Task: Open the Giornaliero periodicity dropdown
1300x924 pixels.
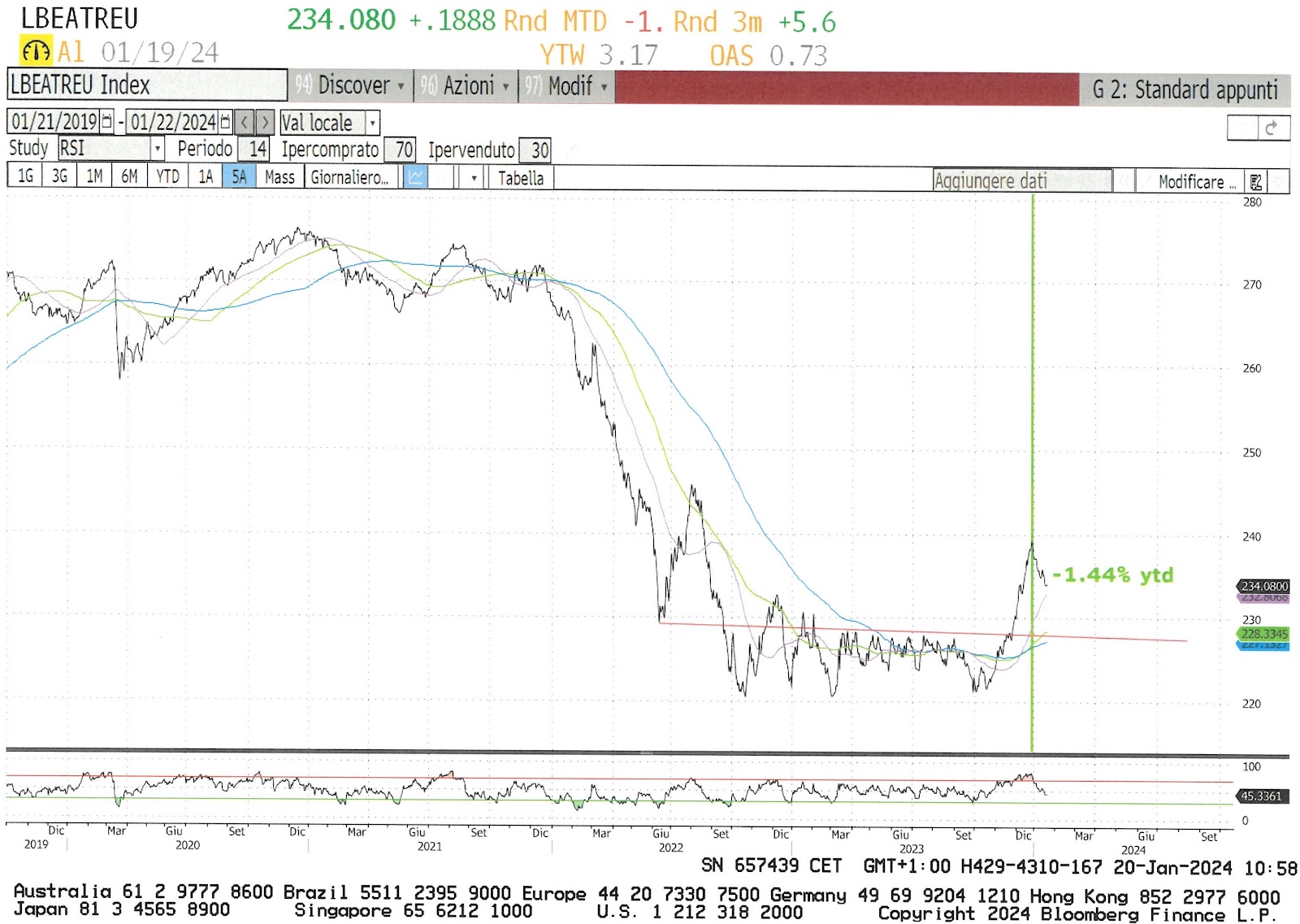Action: pos(352,177)
